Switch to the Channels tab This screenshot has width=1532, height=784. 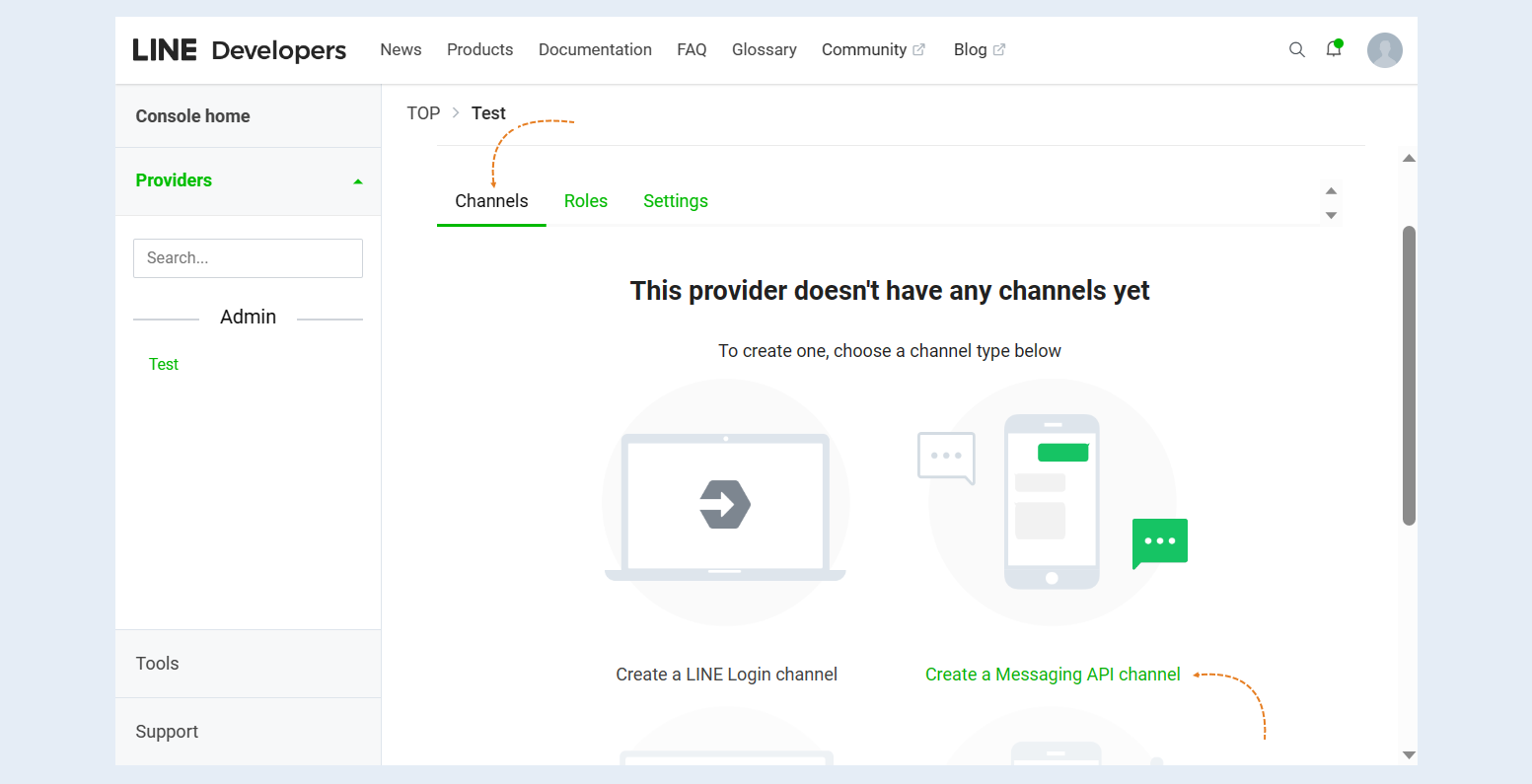pos(491,201)
